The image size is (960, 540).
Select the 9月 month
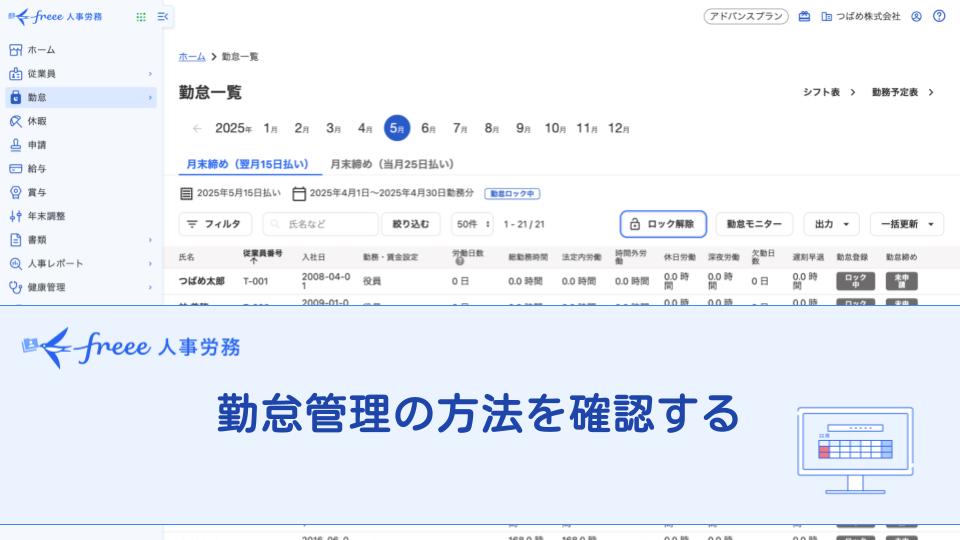523,129
